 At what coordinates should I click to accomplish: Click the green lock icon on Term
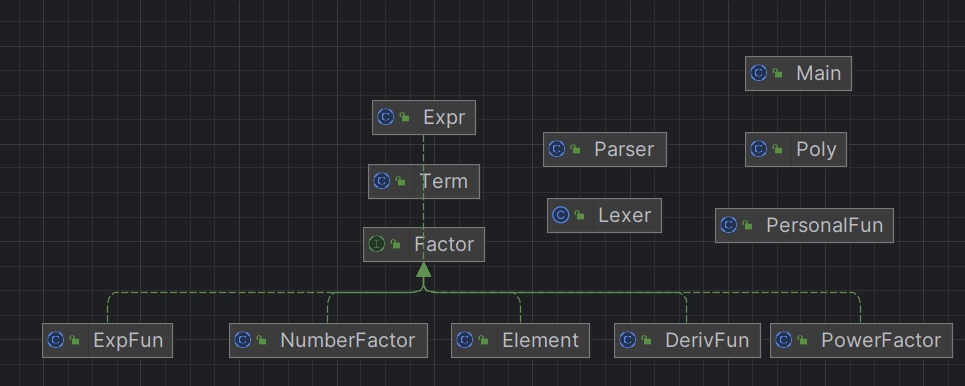pyautogui.click(x=401, y=182)
